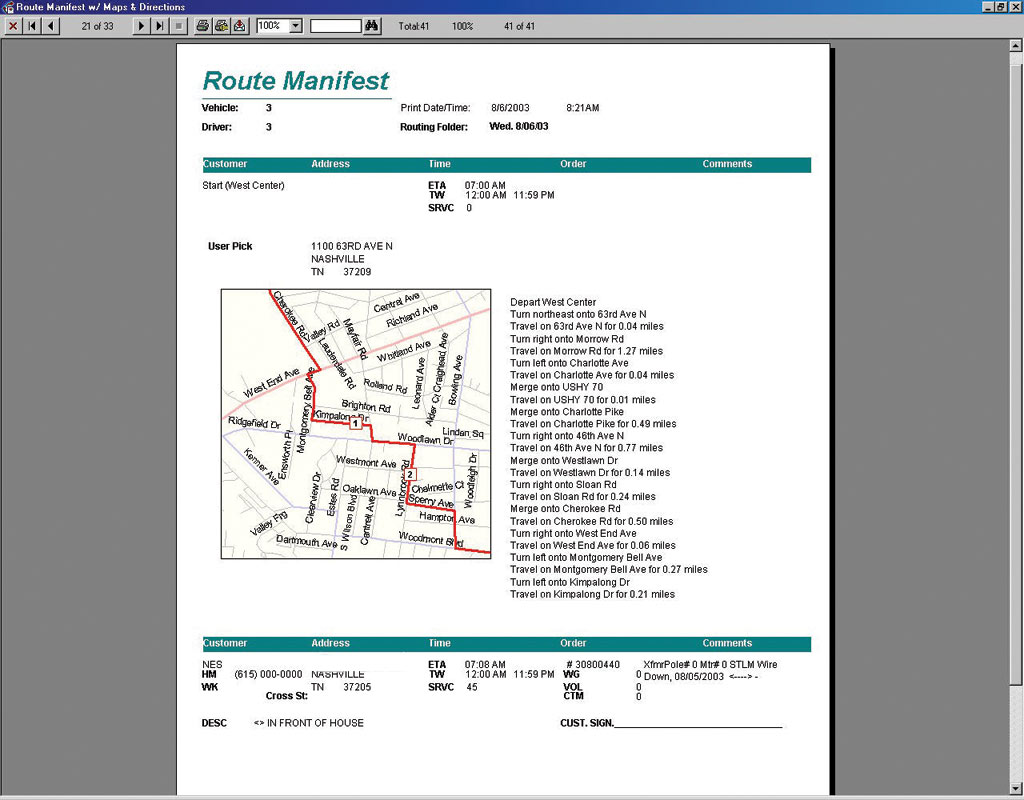Click the search text input field
This screenshot has width=1024, height=800.
point(336,26)
